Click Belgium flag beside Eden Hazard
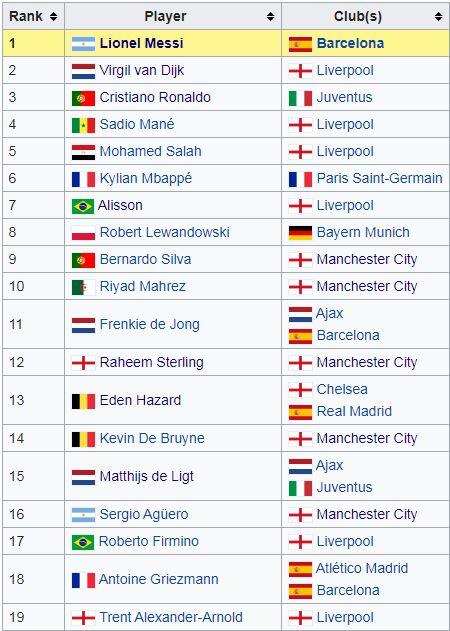450x631 pixels. pos(83,401)
